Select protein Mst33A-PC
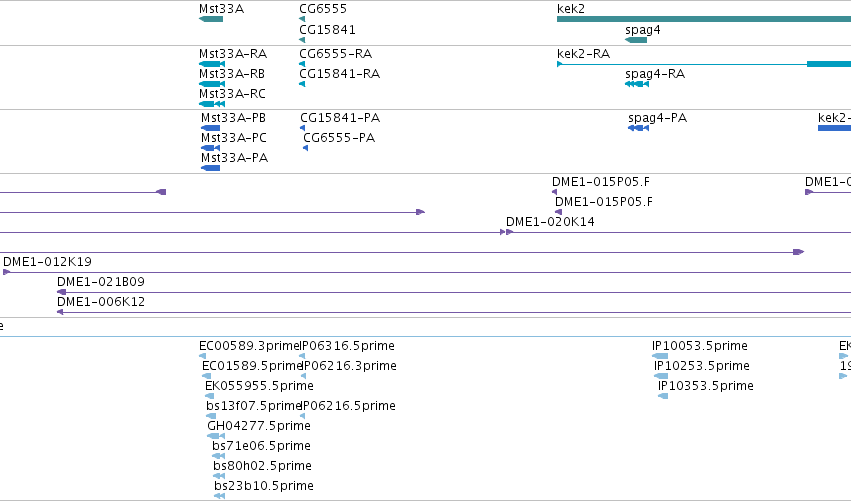This screenshot has width=851, height=501. 211,148
